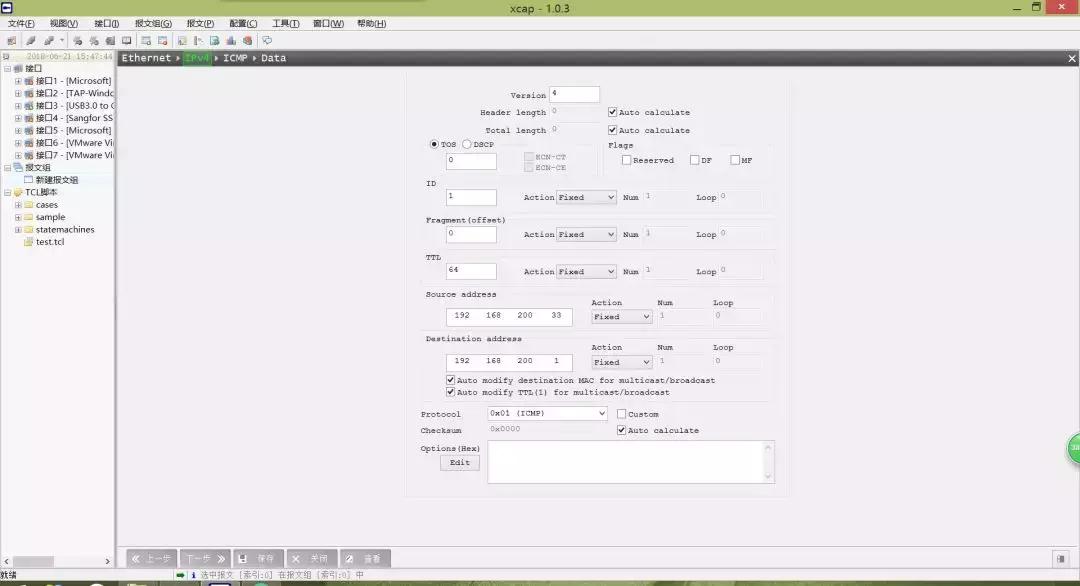This screenshot has height=586, width=1080.
Task: Toggle Auto calculate for Checksum
Action: (x=621, y=430)
